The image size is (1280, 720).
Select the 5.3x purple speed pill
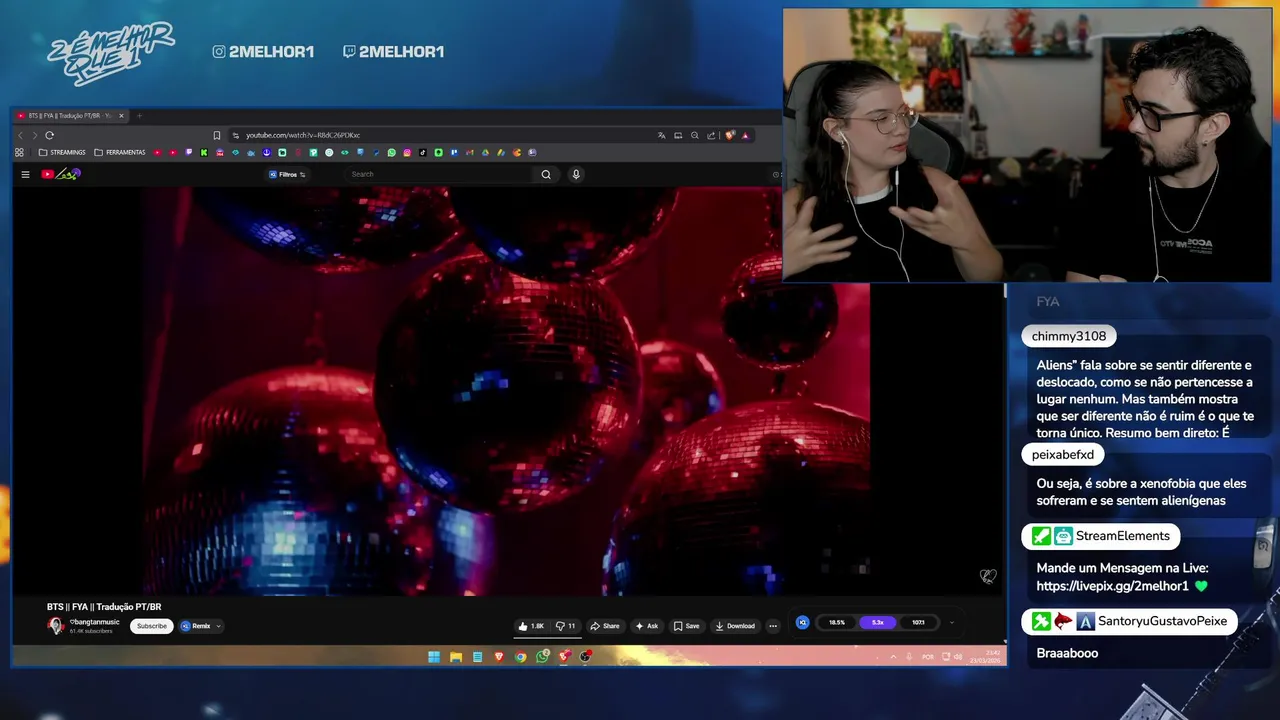pyautogui.click(x=878, y=622)
